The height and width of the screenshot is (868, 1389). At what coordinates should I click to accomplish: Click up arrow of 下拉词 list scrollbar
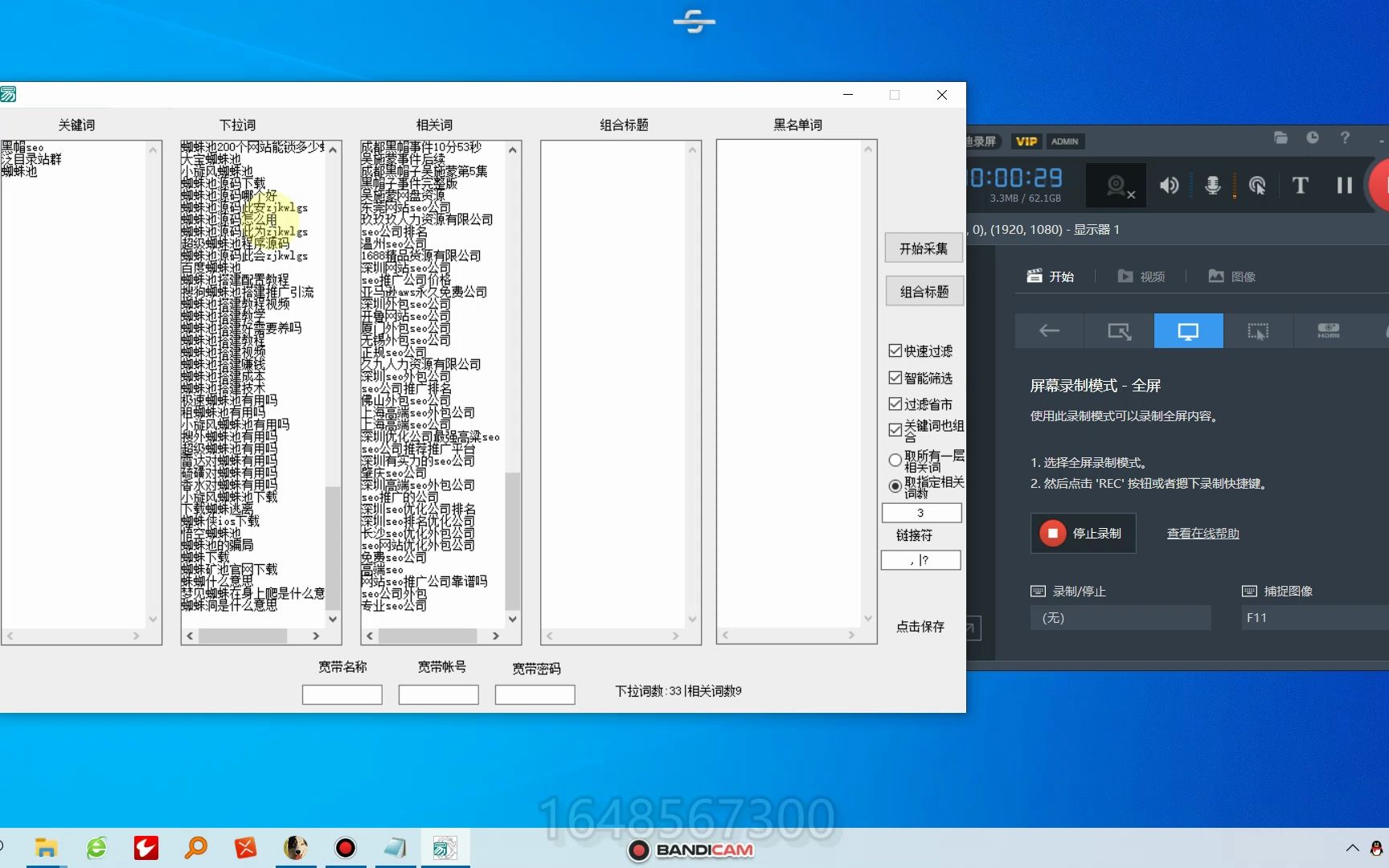coord(333,149)
